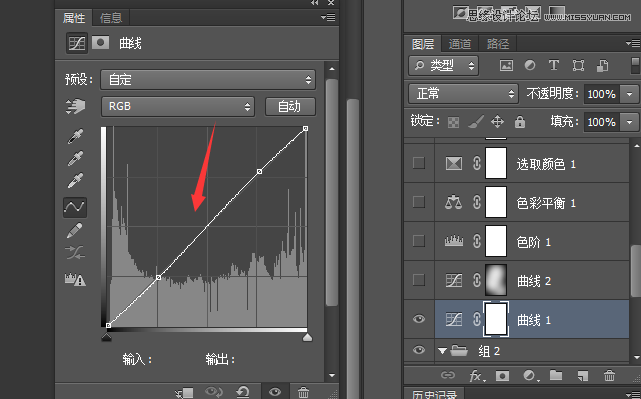Click the black point input slider

tap(106, 337)
